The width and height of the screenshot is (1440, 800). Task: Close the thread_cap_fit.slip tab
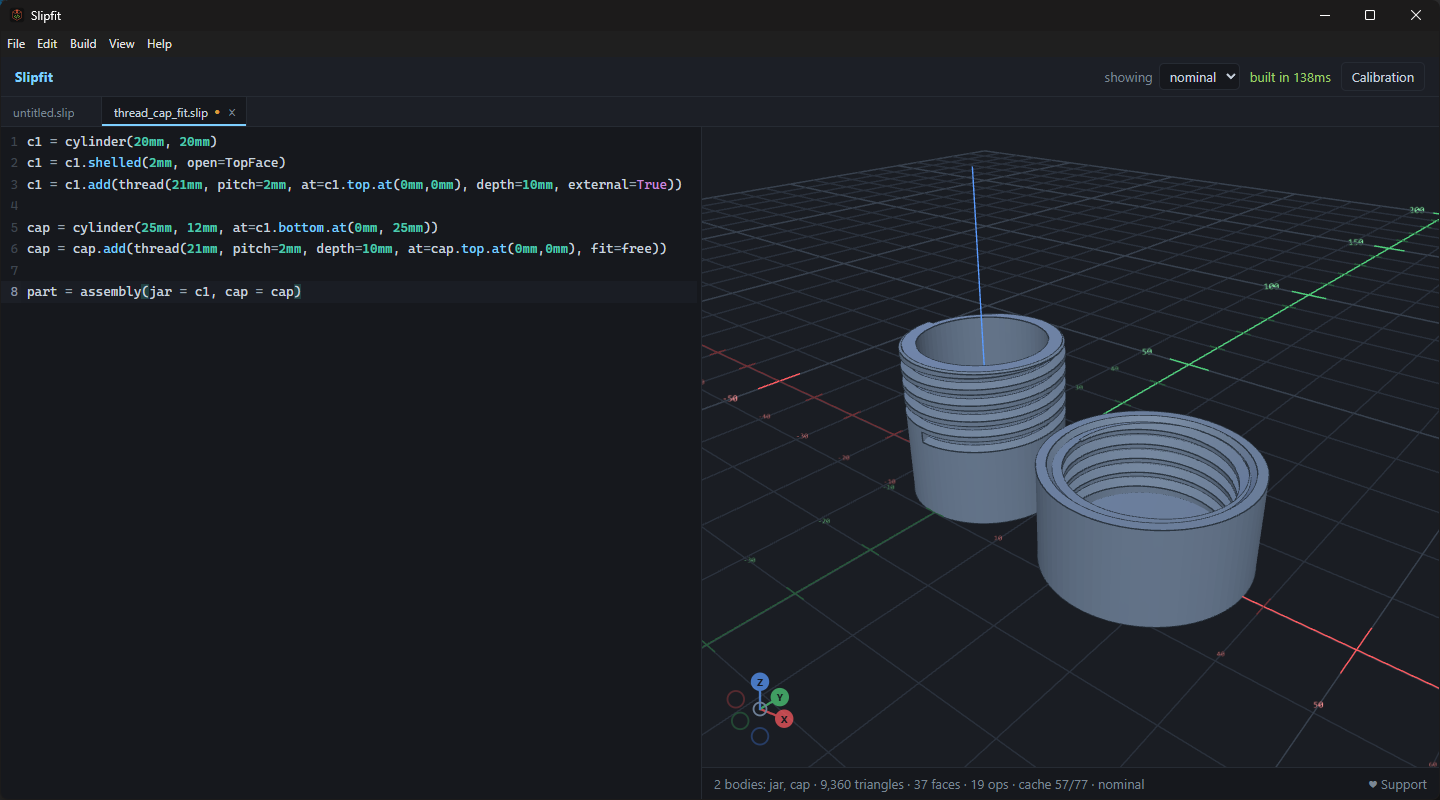point(232,113)
